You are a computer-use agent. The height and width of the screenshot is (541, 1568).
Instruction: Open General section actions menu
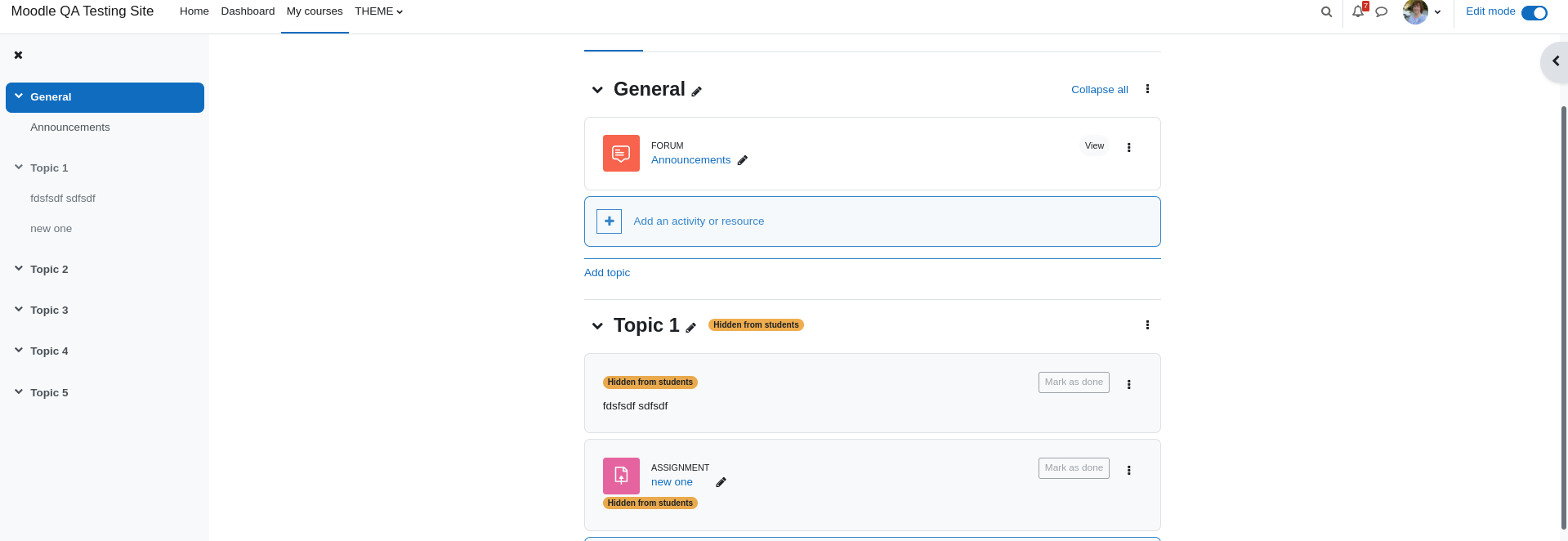[x=1147, y=89]
